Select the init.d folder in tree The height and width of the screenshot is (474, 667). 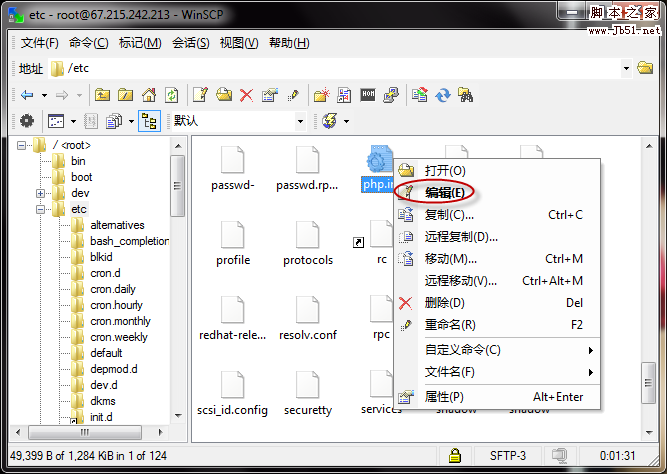pos(101,417)
